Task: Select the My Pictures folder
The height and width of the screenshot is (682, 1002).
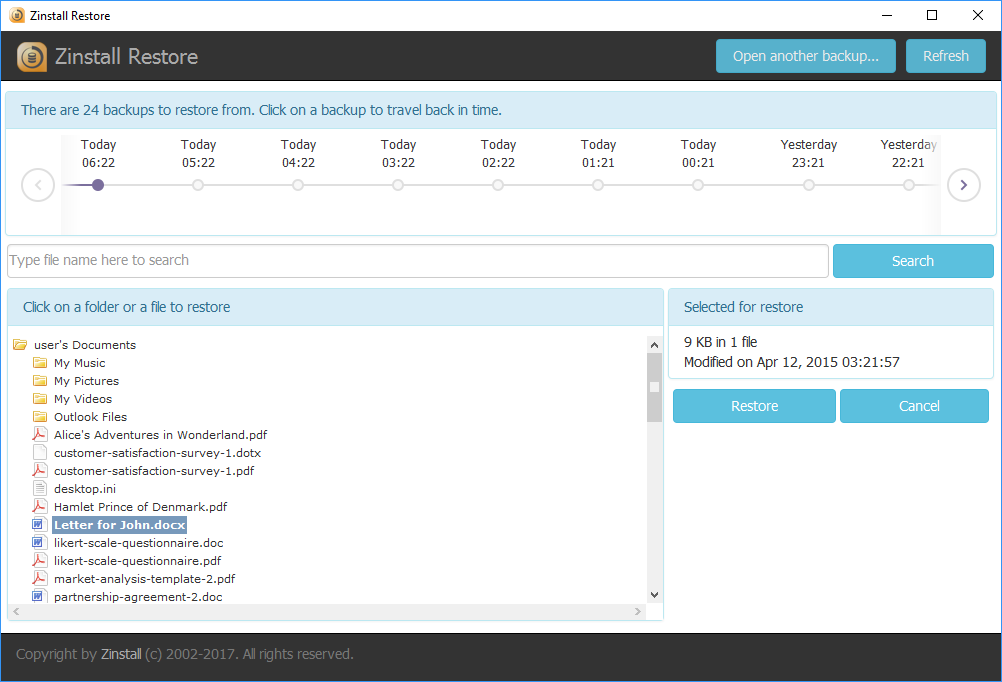Action: pyautogui.click(x=86, y=381)
